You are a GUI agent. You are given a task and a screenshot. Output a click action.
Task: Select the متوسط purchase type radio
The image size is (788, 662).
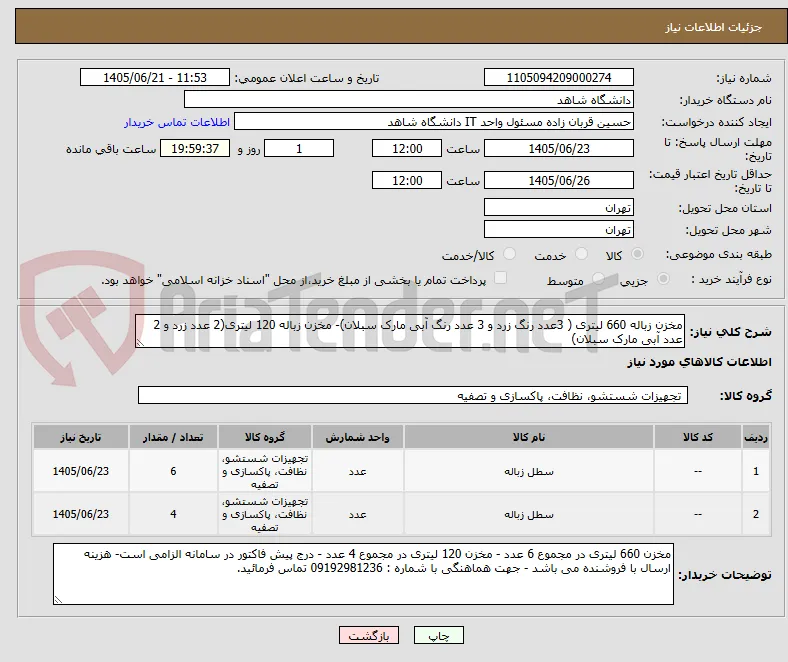pyautogui.click(x=598, y=279)
